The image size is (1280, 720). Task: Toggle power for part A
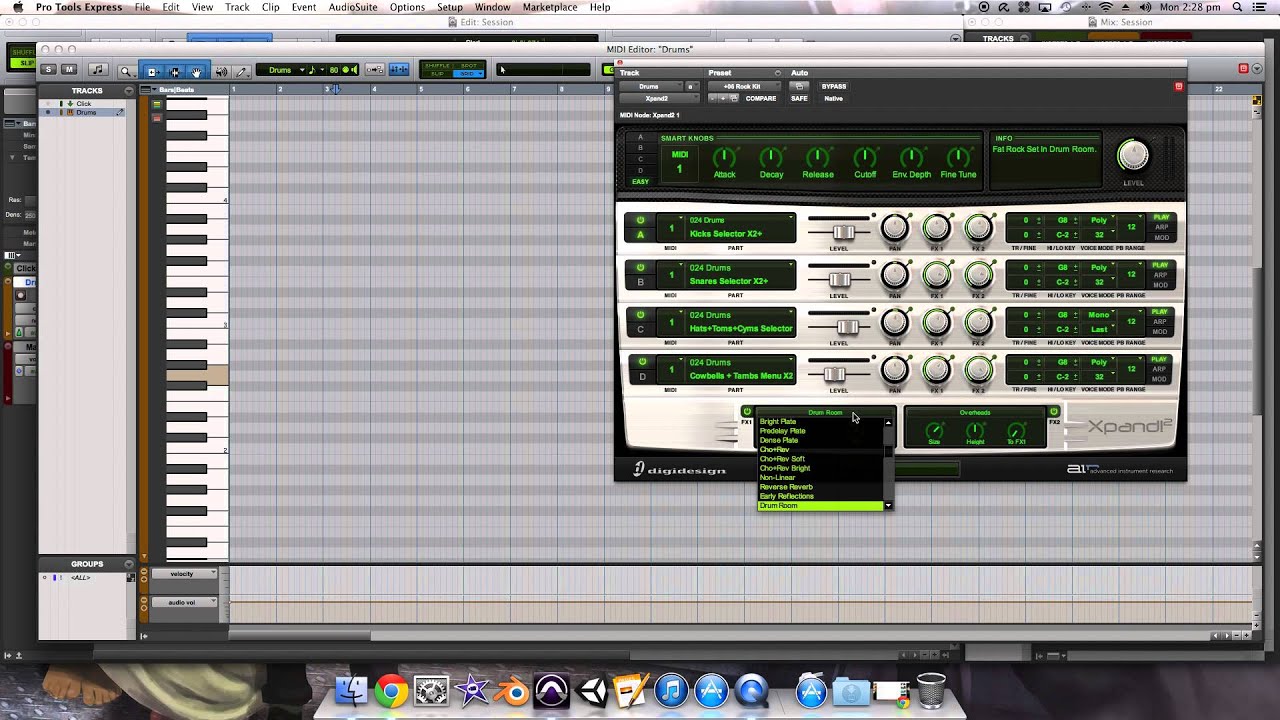[641, 220]
